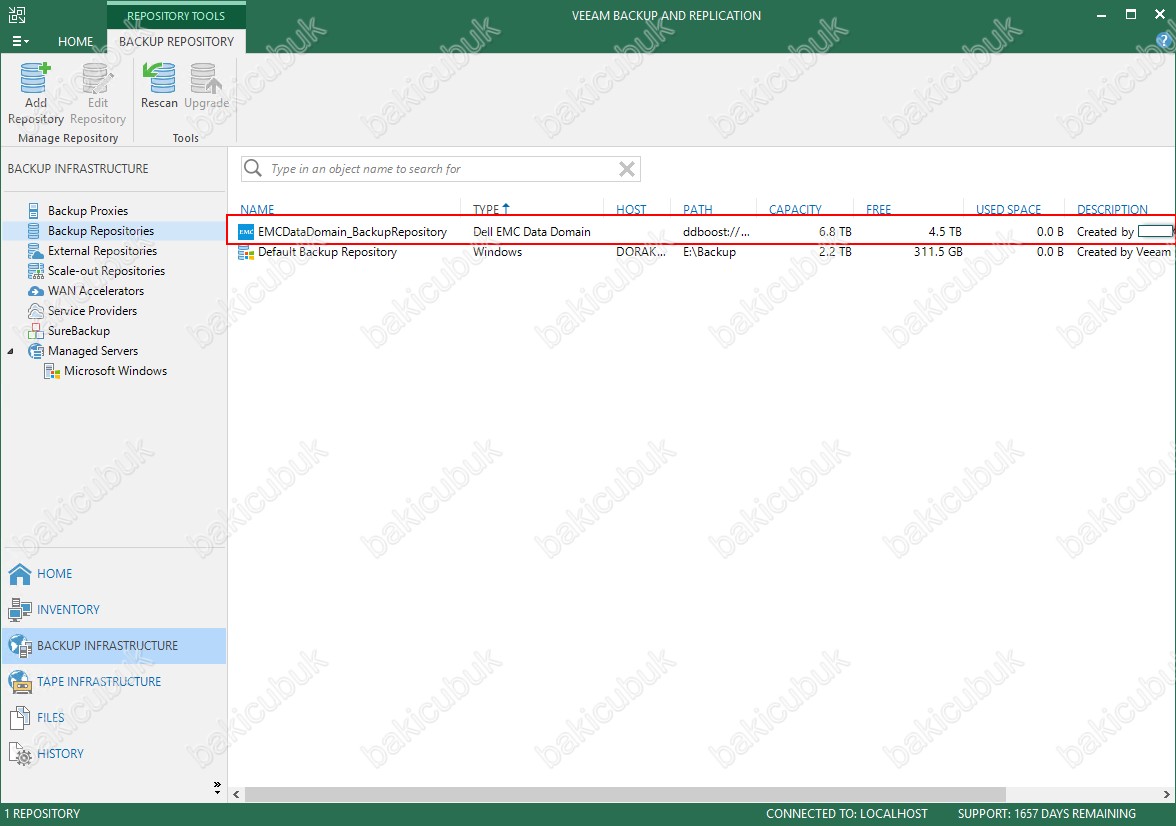Click the External Repositories icon
Screen dimensions: 1176x826
34,251
